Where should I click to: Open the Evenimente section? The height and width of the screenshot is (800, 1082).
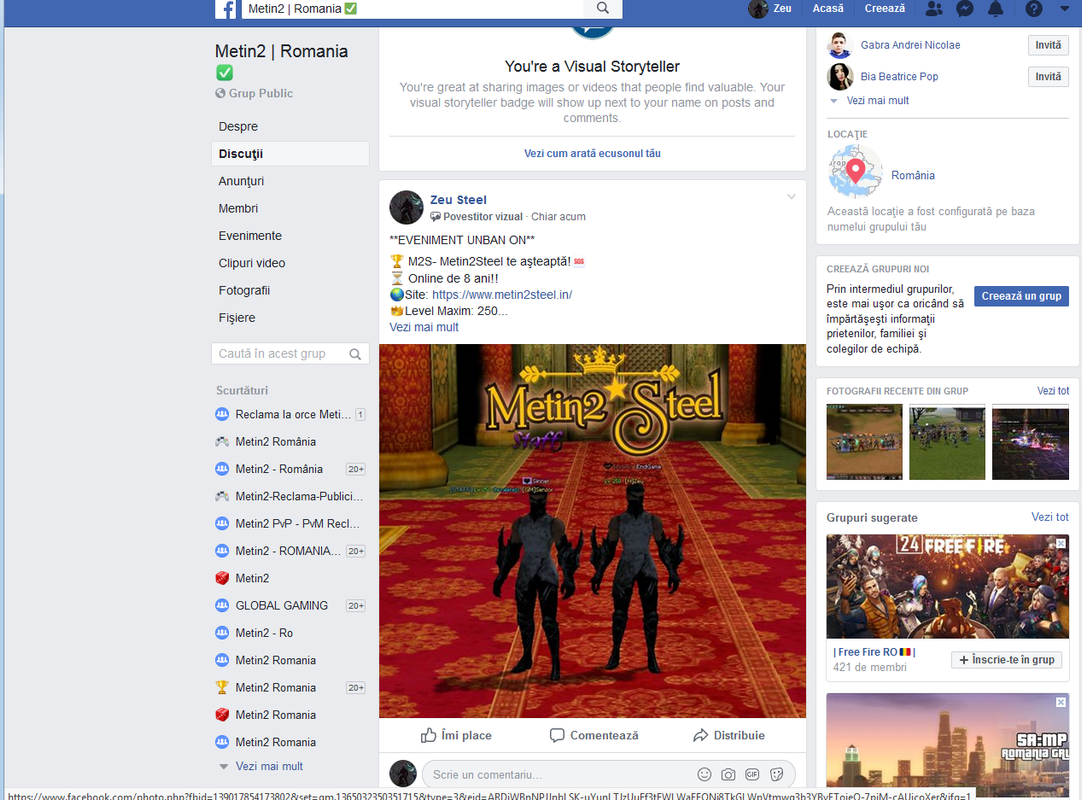coord(250,235)
